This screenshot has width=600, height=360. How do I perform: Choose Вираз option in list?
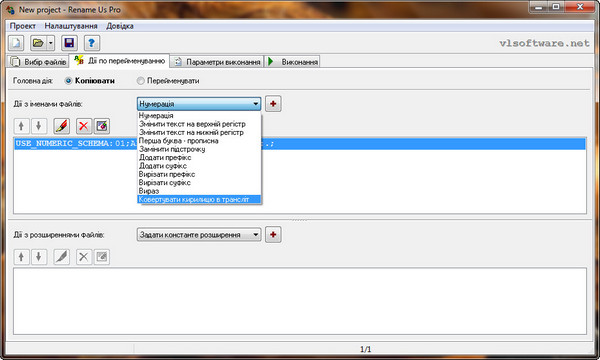[199, 191]
